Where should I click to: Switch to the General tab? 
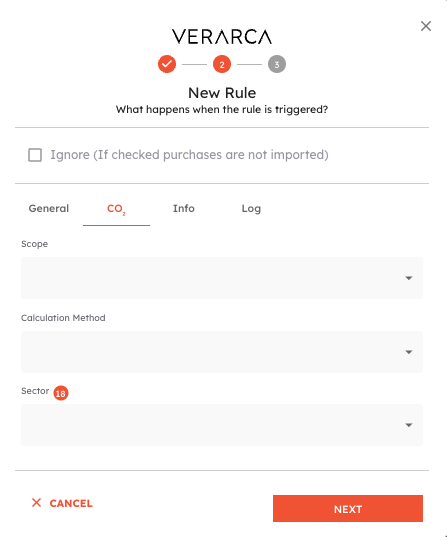point(49,209)
